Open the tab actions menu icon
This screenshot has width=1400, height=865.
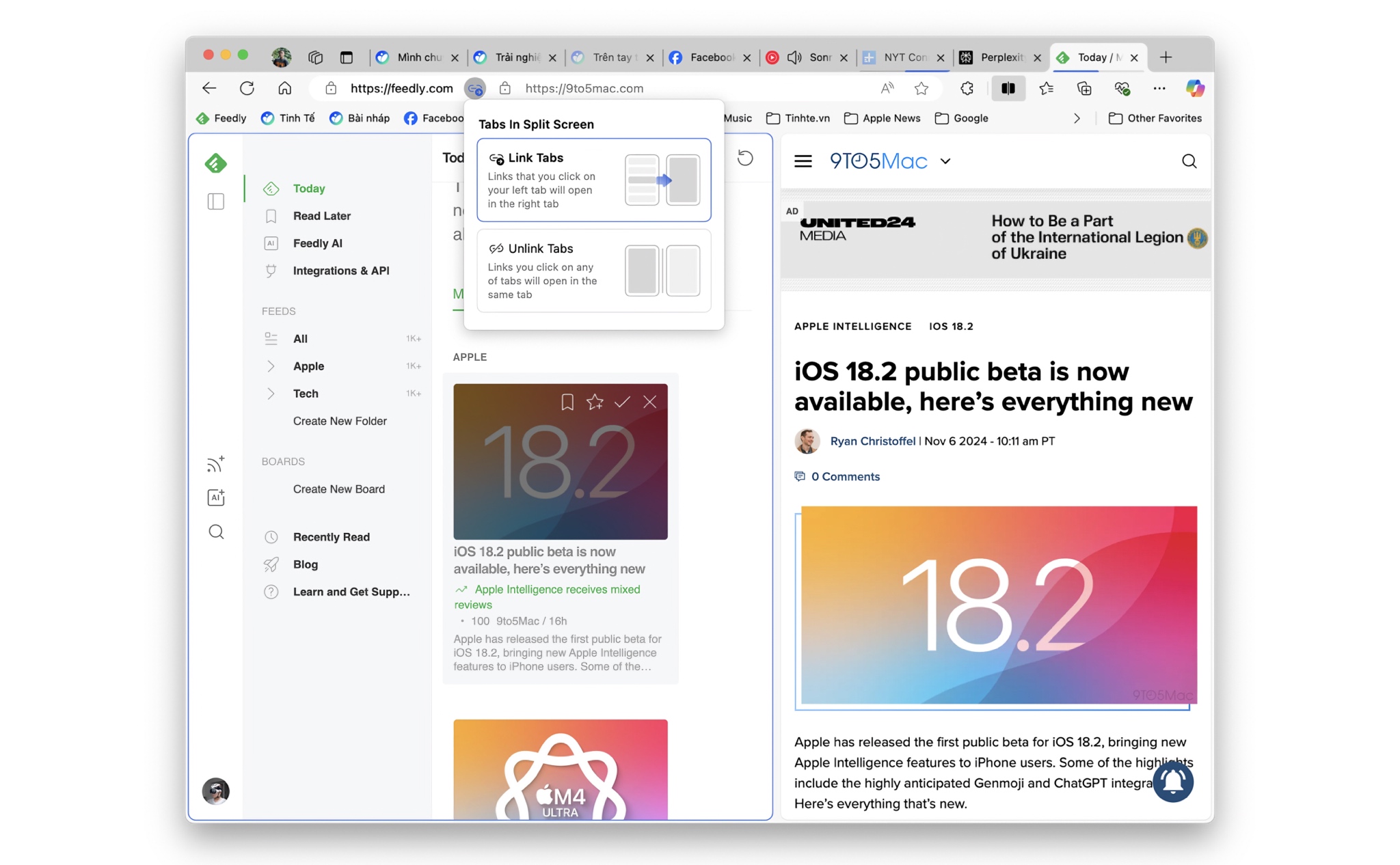347,57
